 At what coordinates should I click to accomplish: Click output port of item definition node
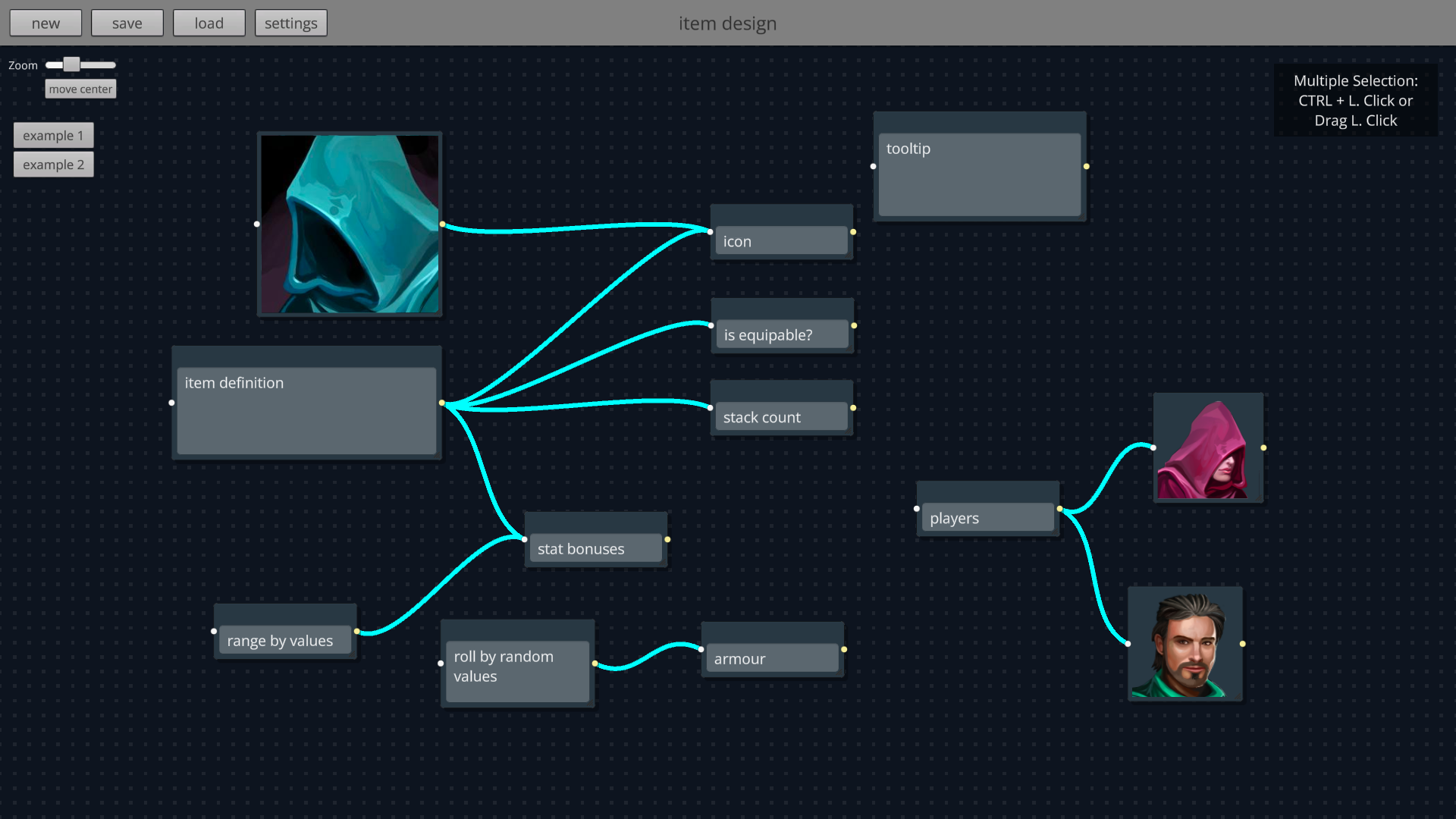pos(442,403)
